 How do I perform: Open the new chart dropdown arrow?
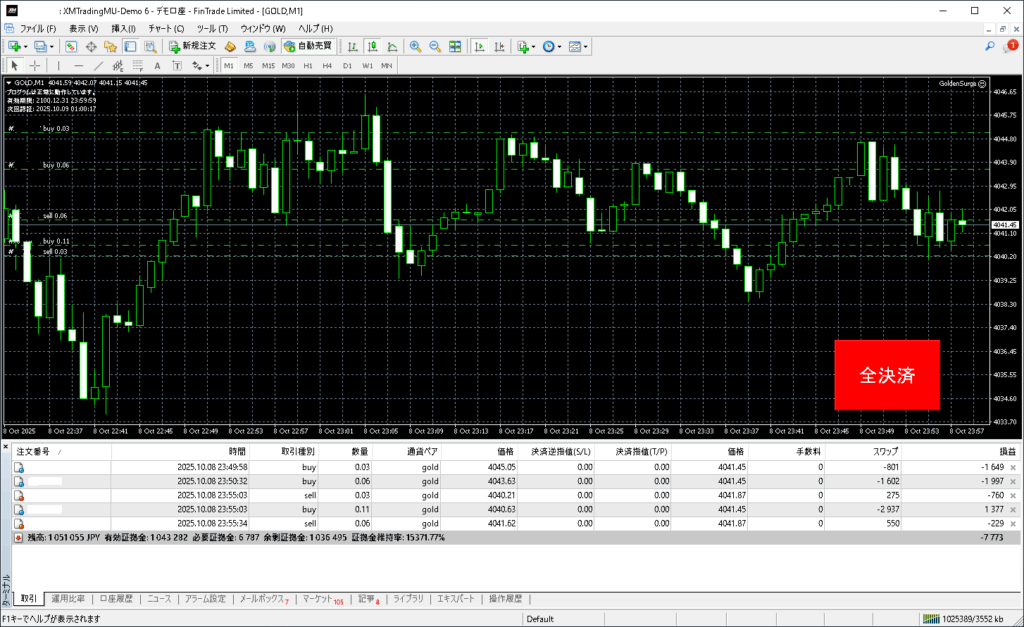[25, 47]
